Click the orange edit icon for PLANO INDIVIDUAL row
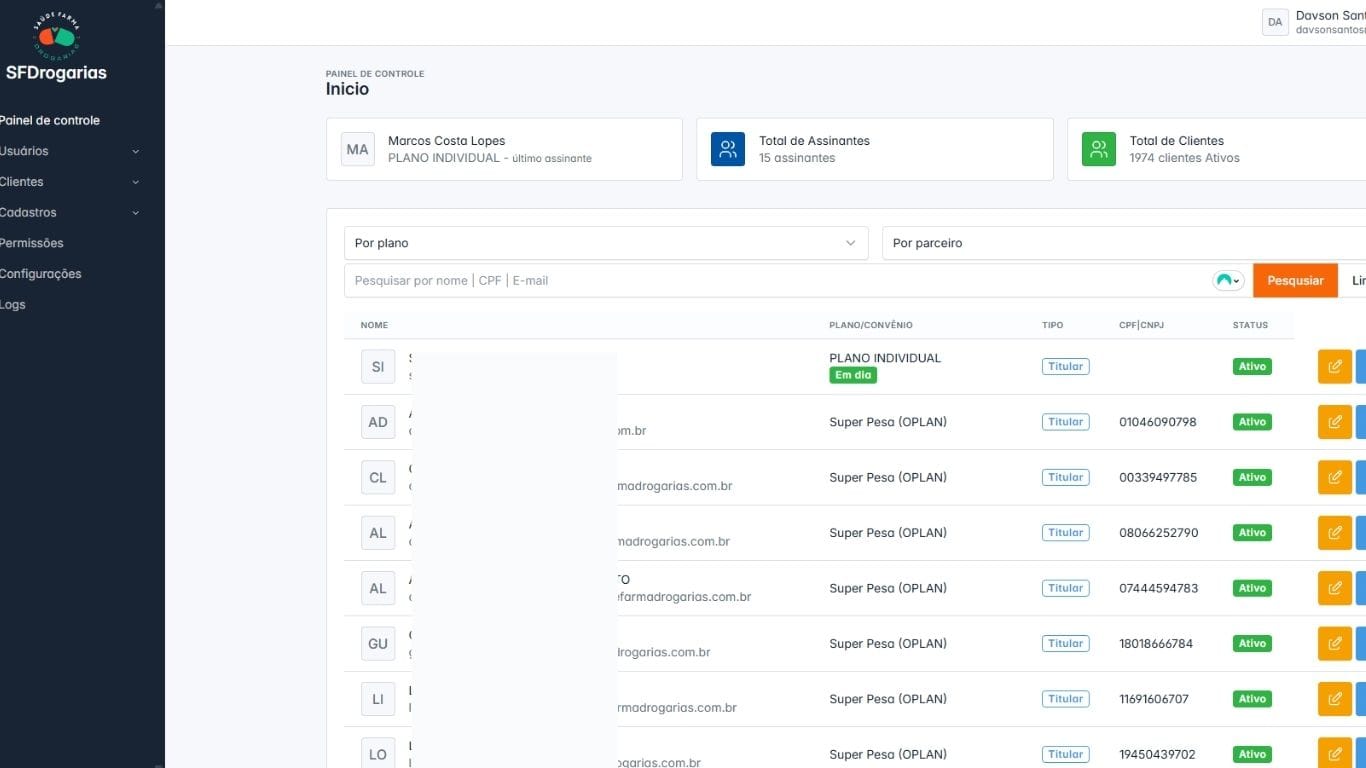 (1334, 367)
